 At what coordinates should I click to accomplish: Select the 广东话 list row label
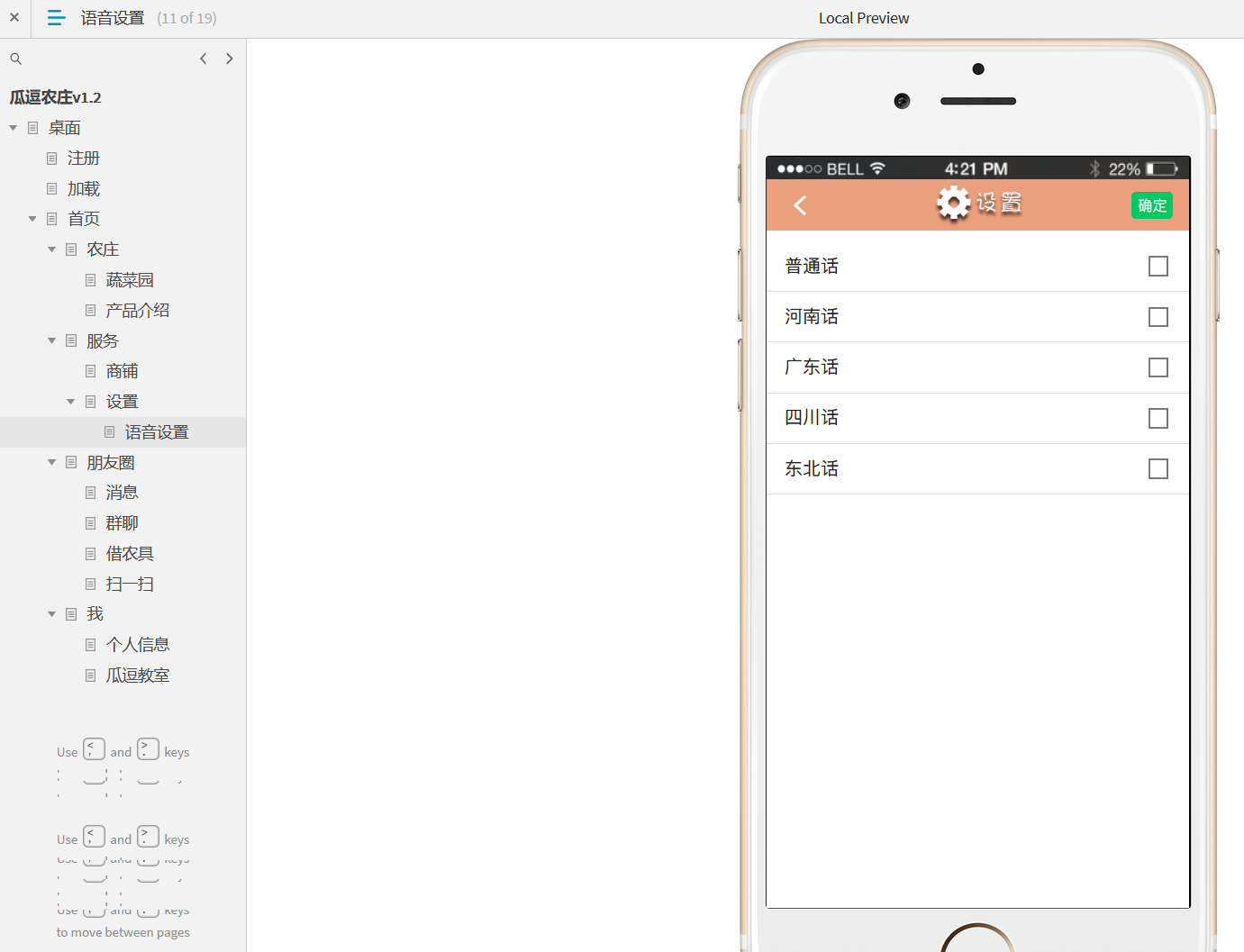pos(812,367)
